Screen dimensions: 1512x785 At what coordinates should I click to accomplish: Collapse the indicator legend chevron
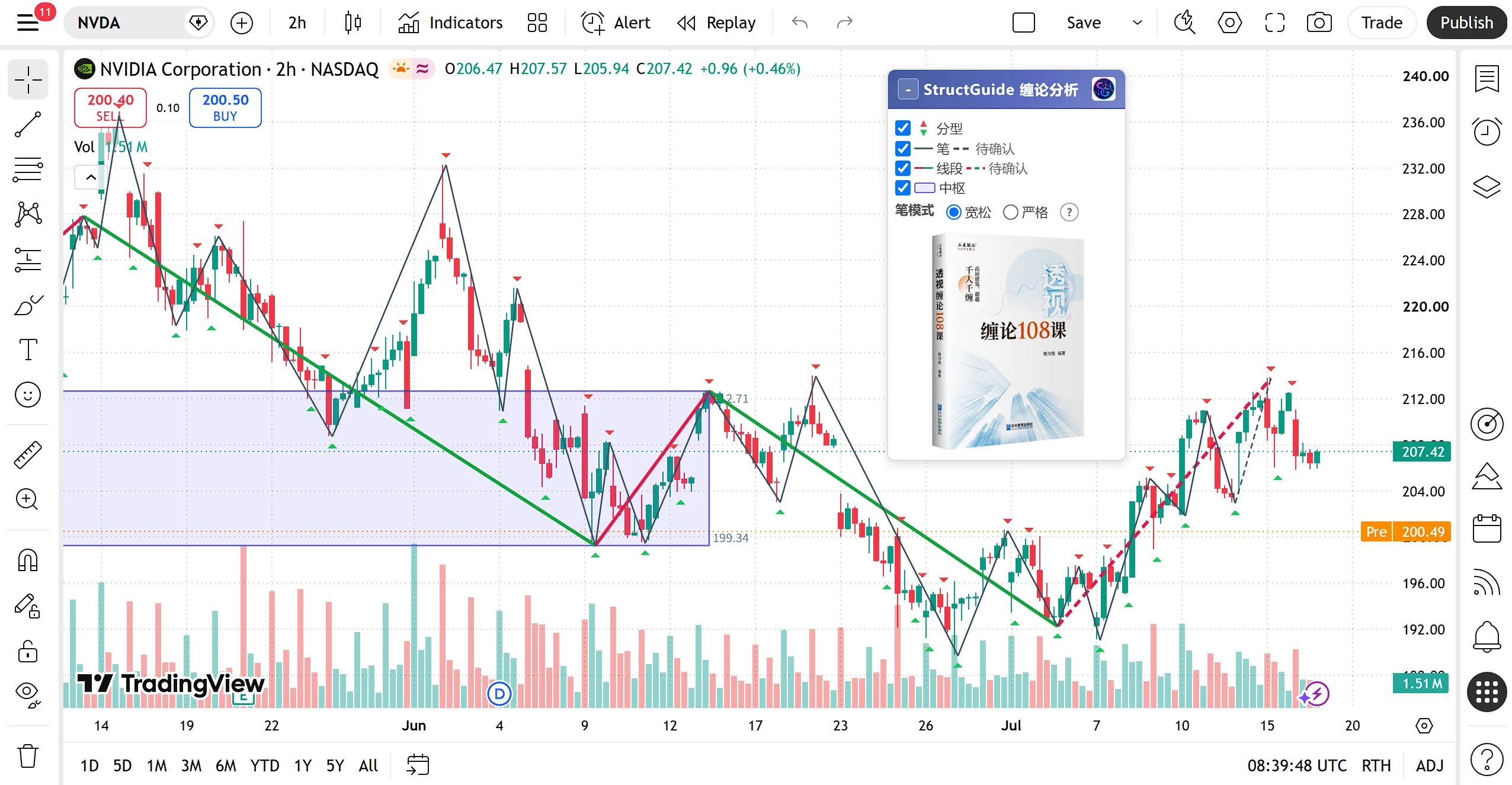tap(91, 177)
